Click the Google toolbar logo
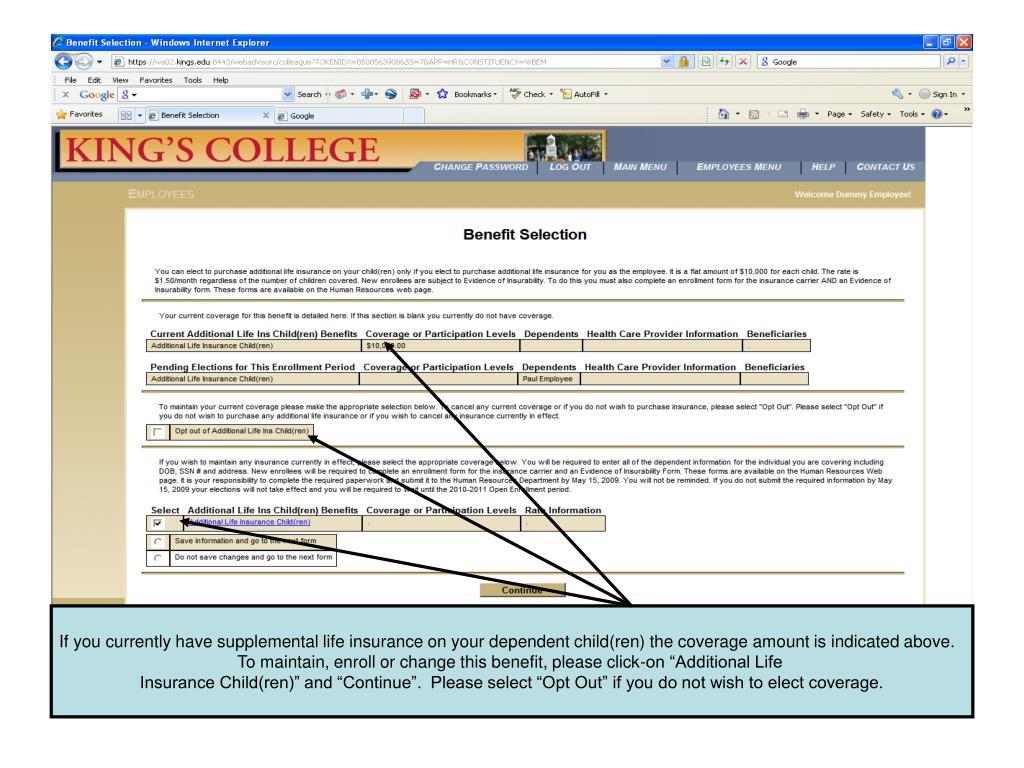This screenshot has width=1024, height=768. click(97, 95)
